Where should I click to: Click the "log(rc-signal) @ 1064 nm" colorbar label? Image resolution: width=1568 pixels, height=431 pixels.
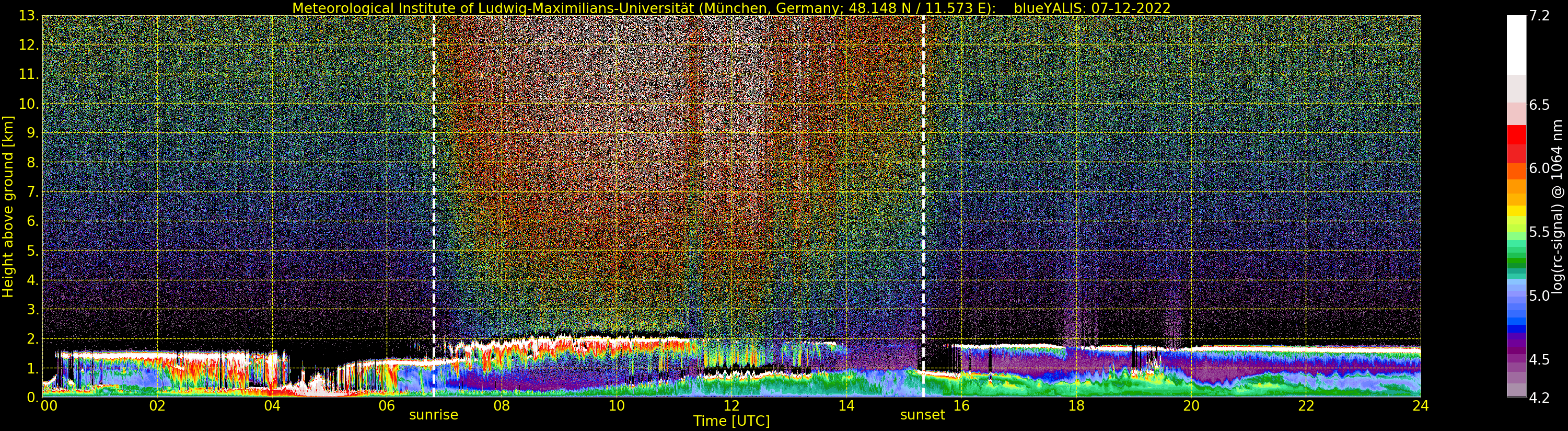1557,207
